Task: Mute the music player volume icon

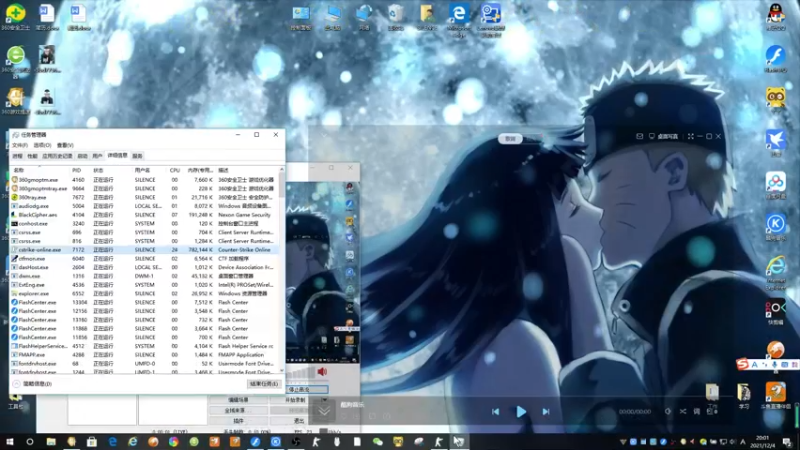Action: pos(668,411)
